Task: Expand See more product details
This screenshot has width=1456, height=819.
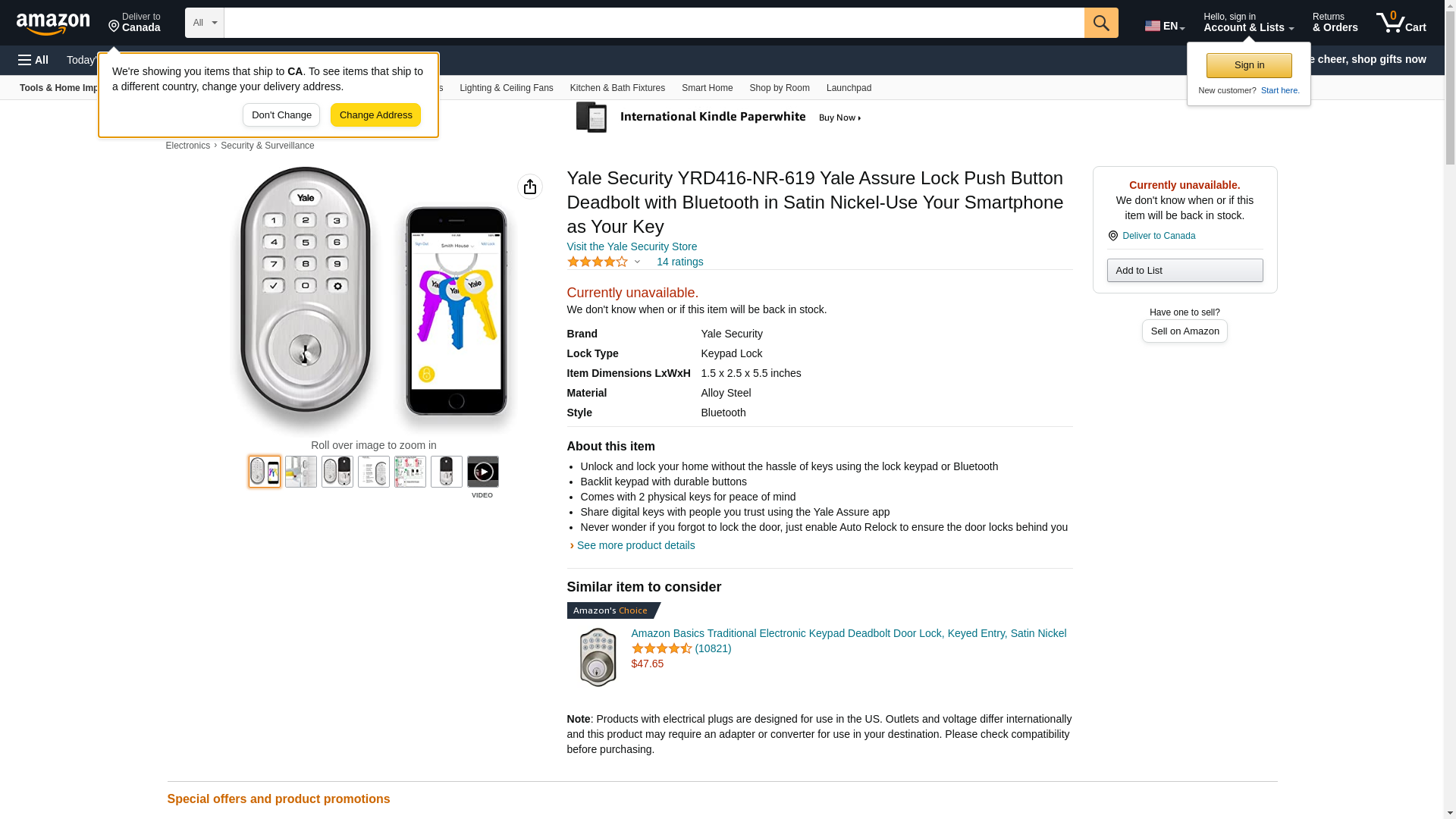Action: [635, 545]
